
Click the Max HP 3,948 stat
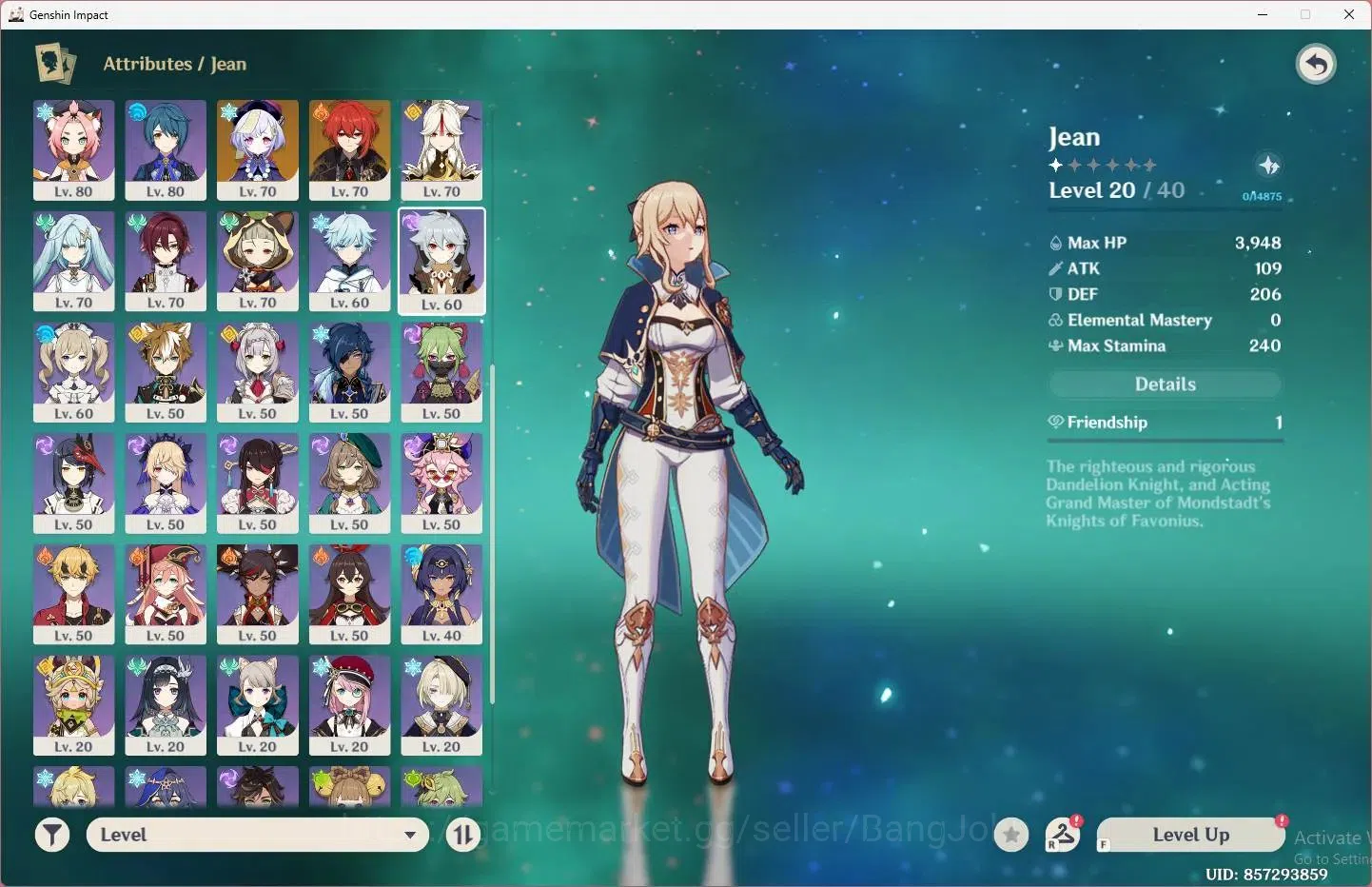click(x=1165, y=243)
